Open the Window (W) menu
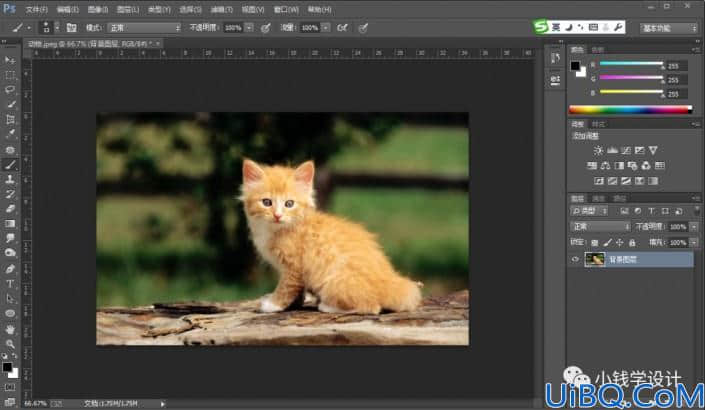 [x=286, y=9]
